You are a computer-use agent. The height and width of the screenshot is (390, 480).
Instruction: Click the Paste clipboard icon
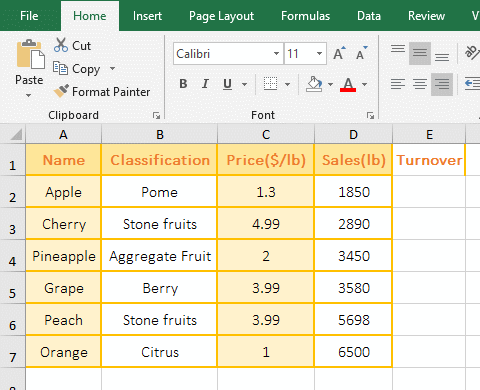coord(31,54)
